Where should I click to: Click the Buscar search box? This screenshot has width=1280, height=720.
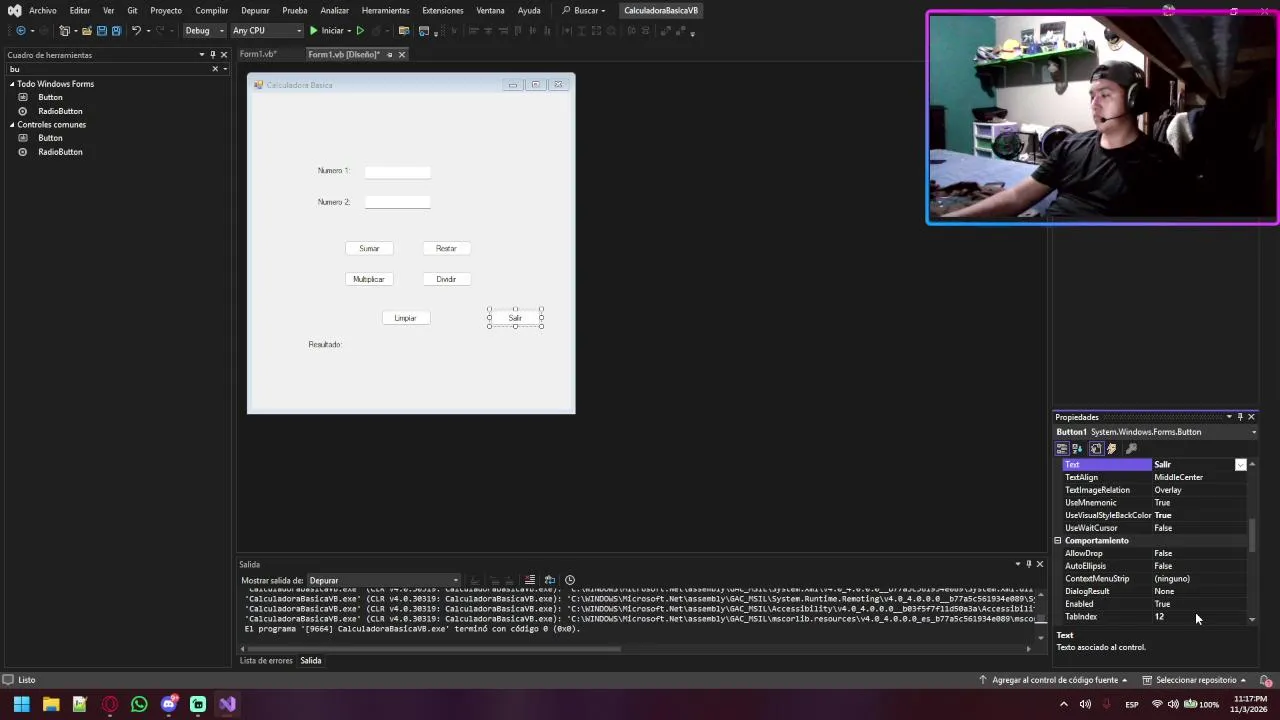(583, 10)
